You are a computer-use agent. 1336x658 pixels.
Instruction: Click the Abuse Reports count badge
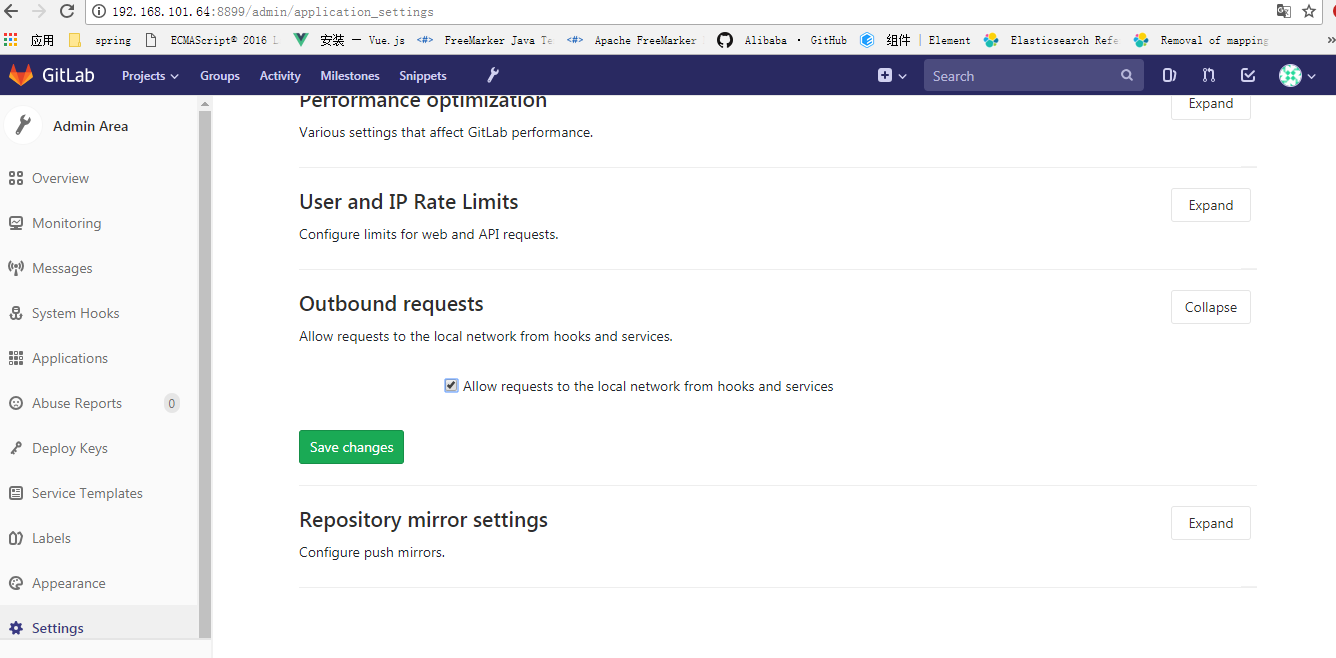(x=172, y=403)
